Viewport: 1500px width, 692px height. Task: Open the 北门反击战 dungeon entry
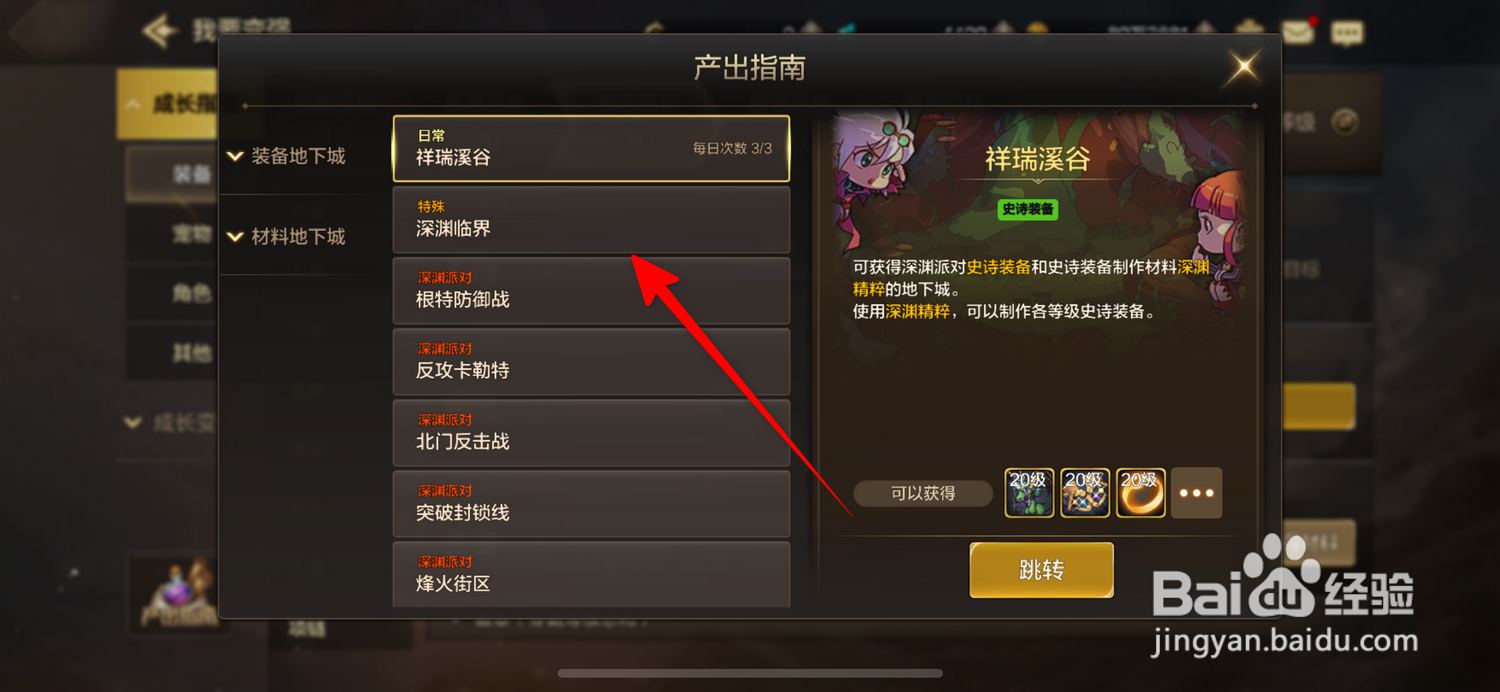[591, 433]
